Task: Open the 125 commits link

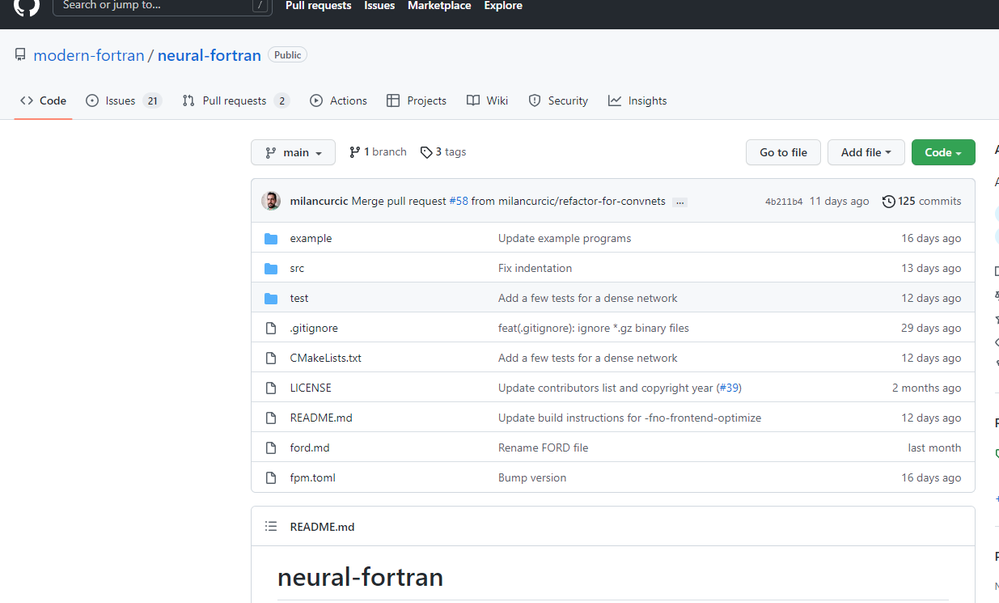Action: (x=922, y=201)
